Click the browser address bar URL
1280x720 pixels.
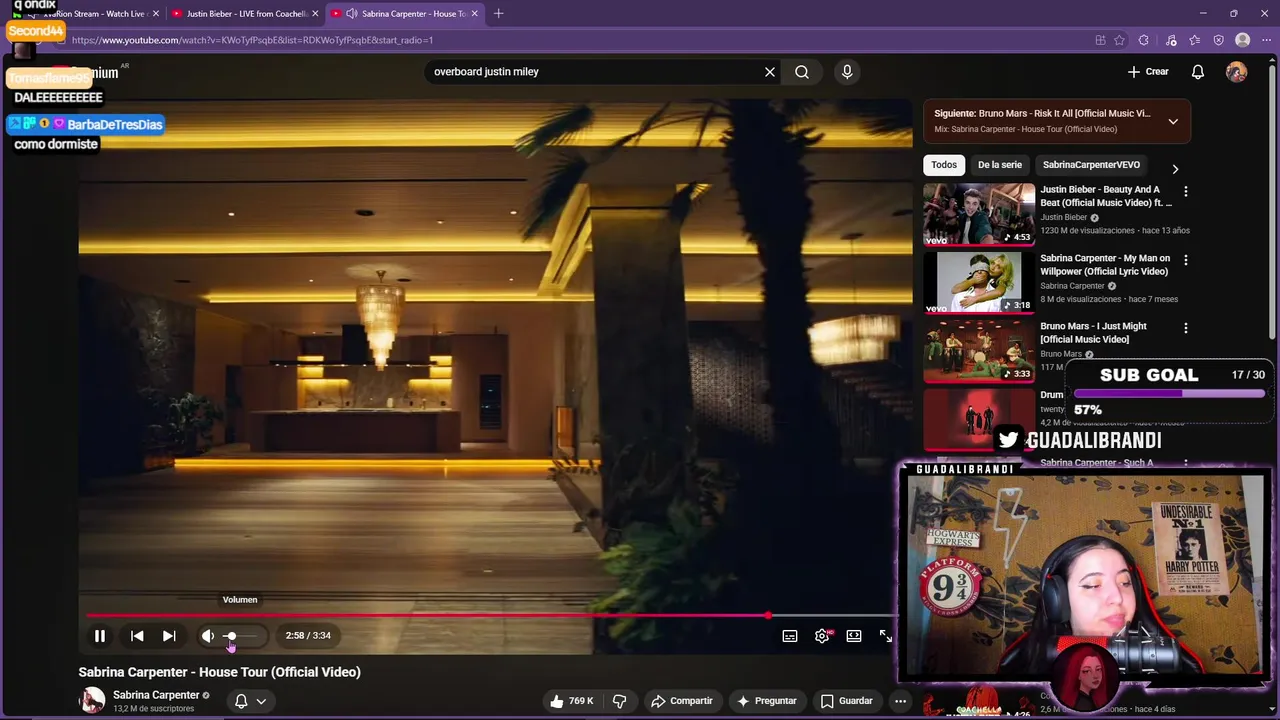coord(252,40)
